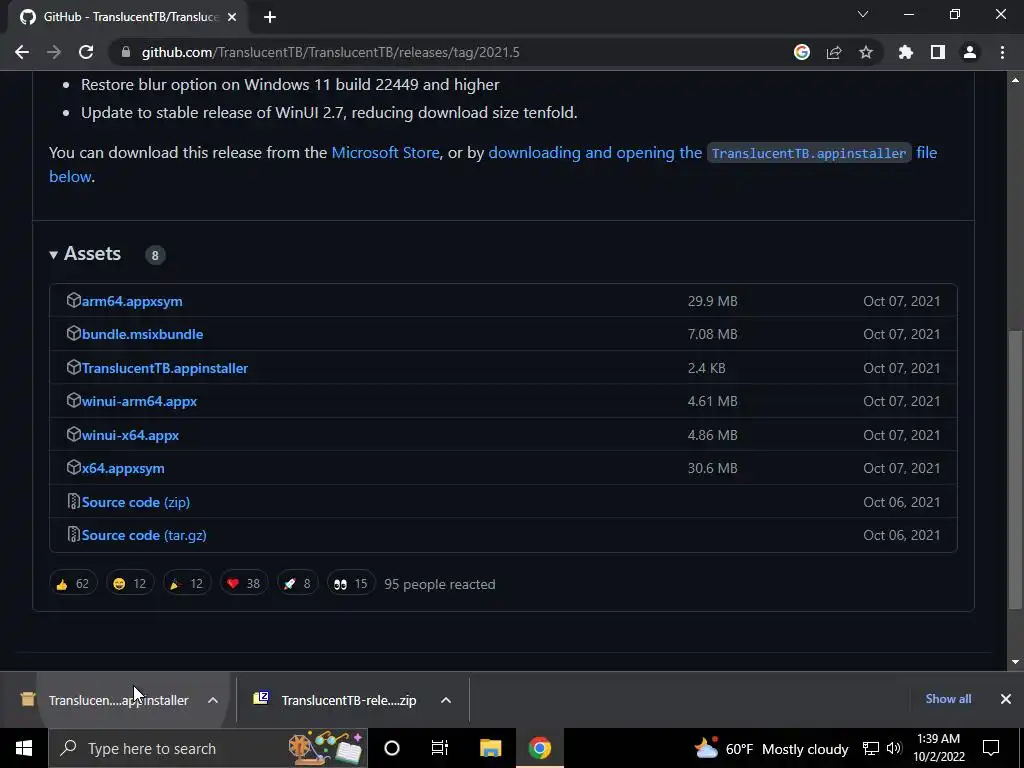Open a new browser tab
The width and height of the screenshot is (1024, 768).
(270, 18)
